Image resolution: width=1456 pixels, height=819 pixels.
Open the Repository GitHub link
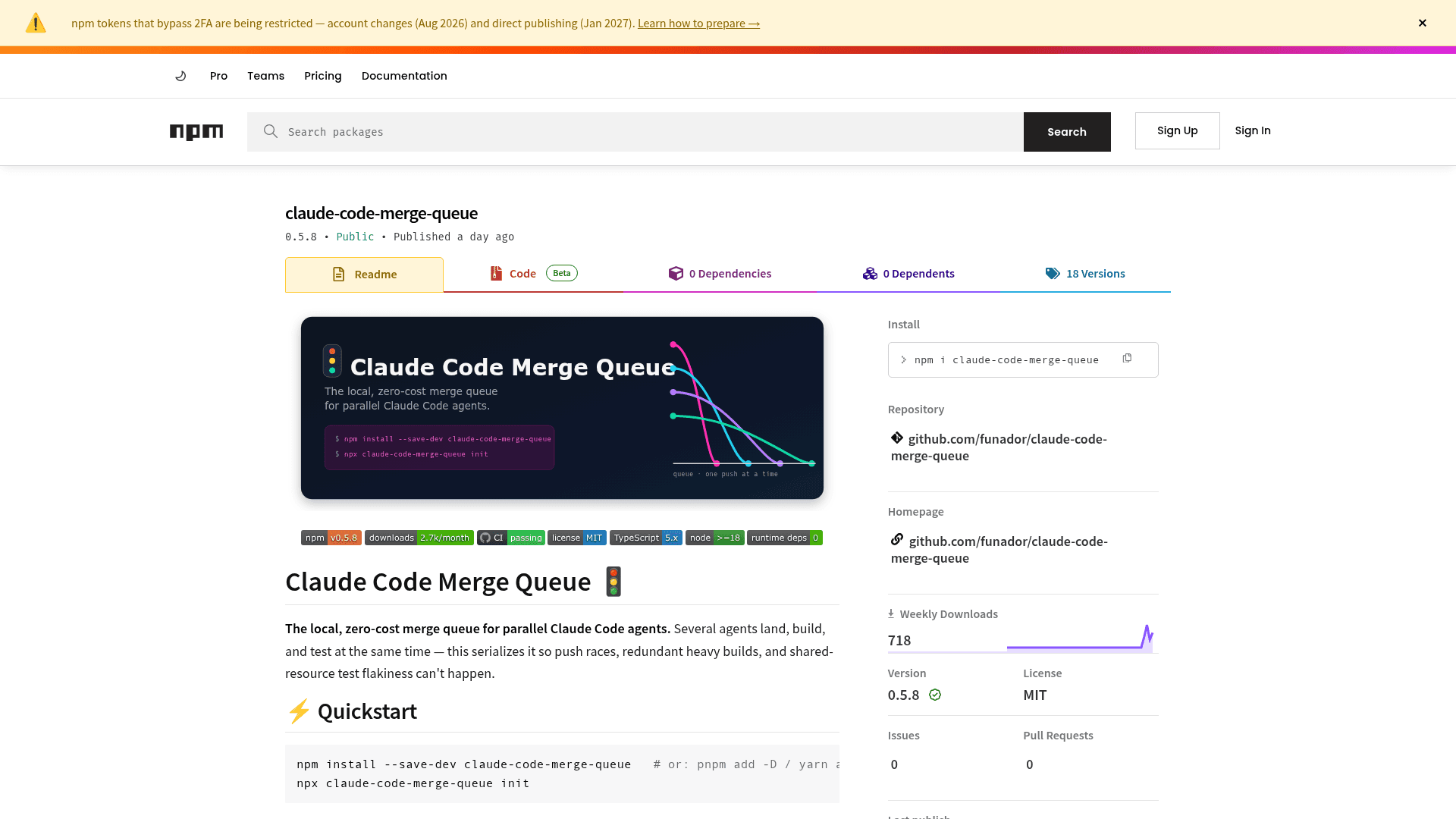click(999, 447)
